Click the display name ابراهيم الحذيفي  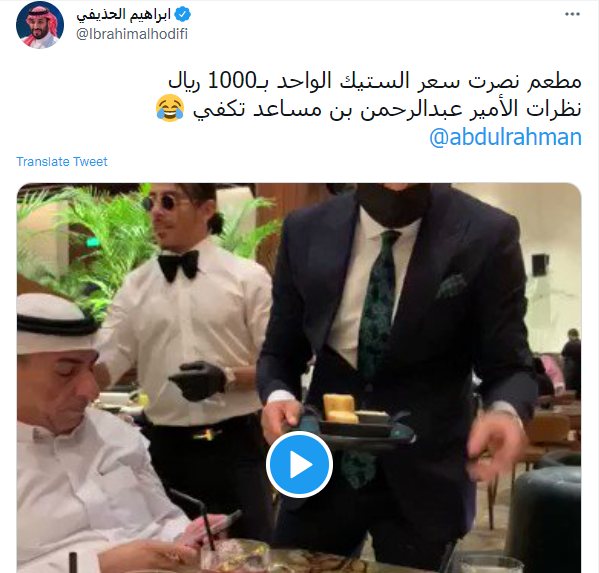(x=123, y=15)
